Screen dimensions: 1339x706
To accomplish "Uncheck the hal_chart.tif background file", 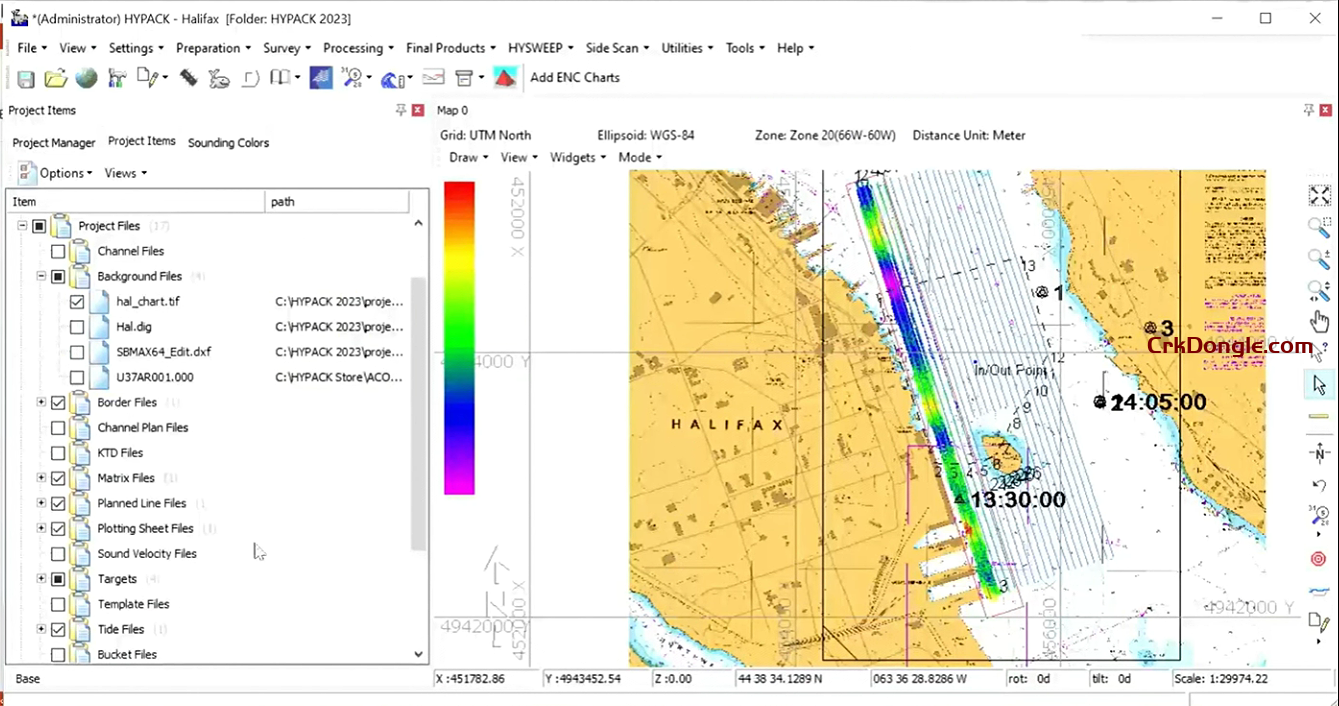I will pyautogui.click(x=77, y=301).
